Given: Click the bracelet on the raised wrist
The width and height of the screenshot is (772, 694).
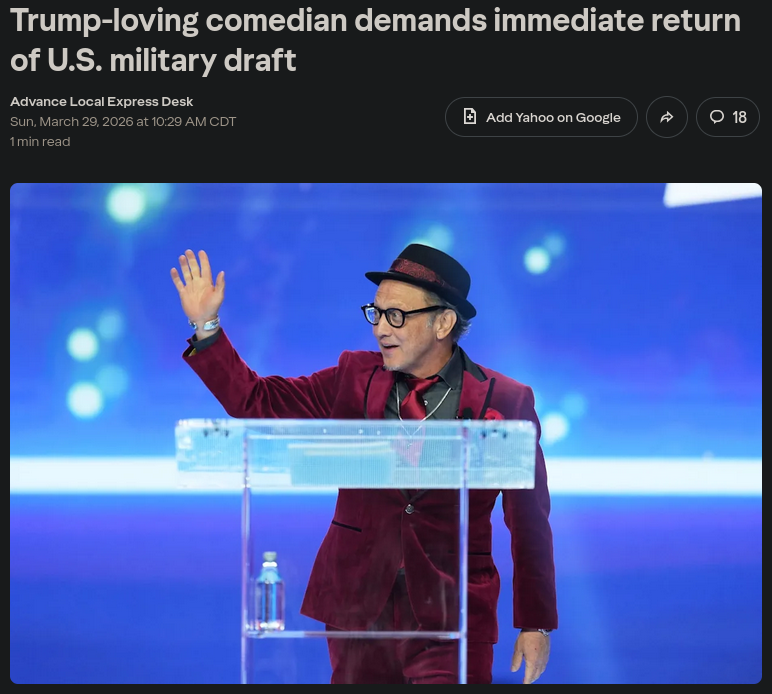Looking at the screenshot, I should [205, 324].
